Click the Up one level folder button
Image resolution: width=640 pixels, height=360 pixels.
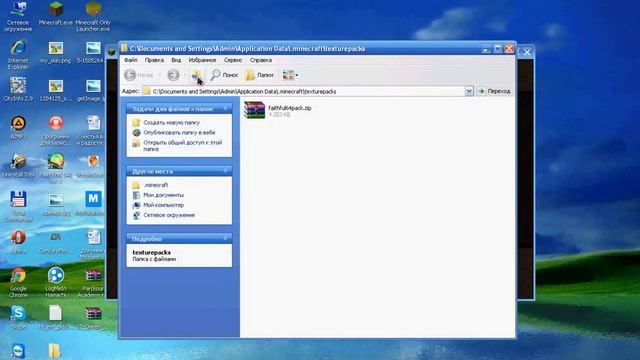[197, 75]
